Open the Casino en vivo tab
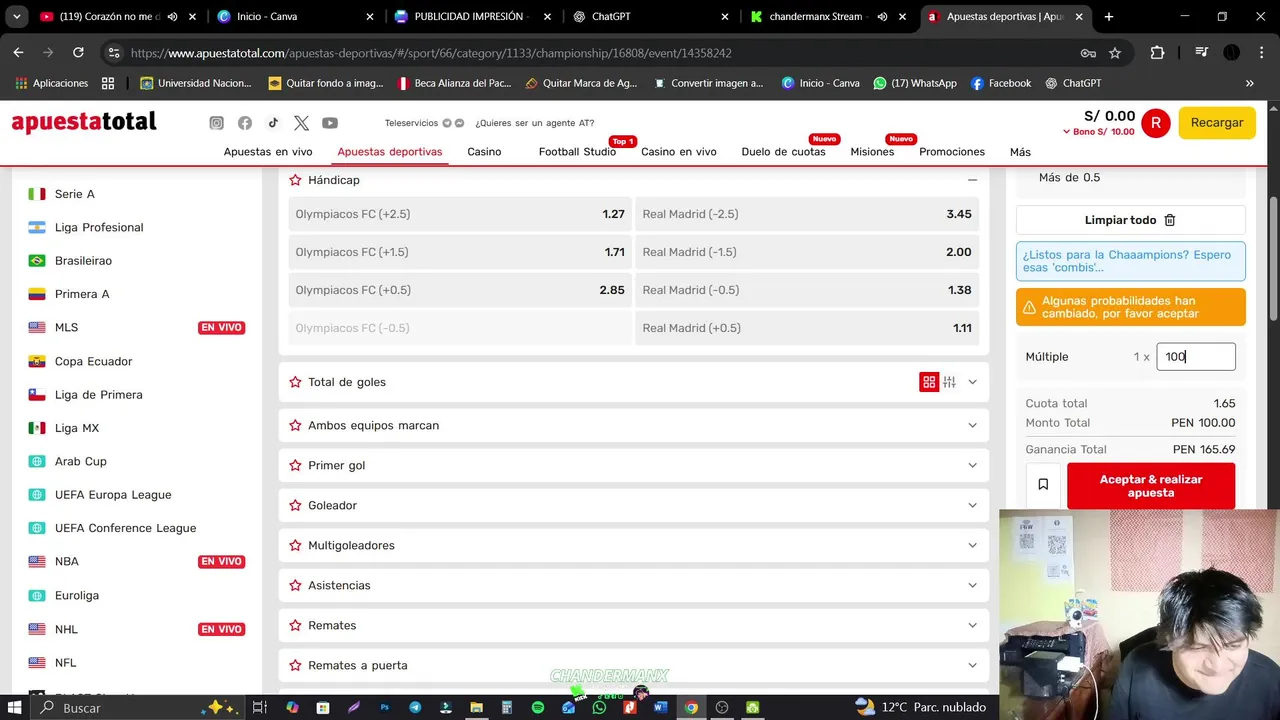1280x720 pixels. tap(679, 152)
